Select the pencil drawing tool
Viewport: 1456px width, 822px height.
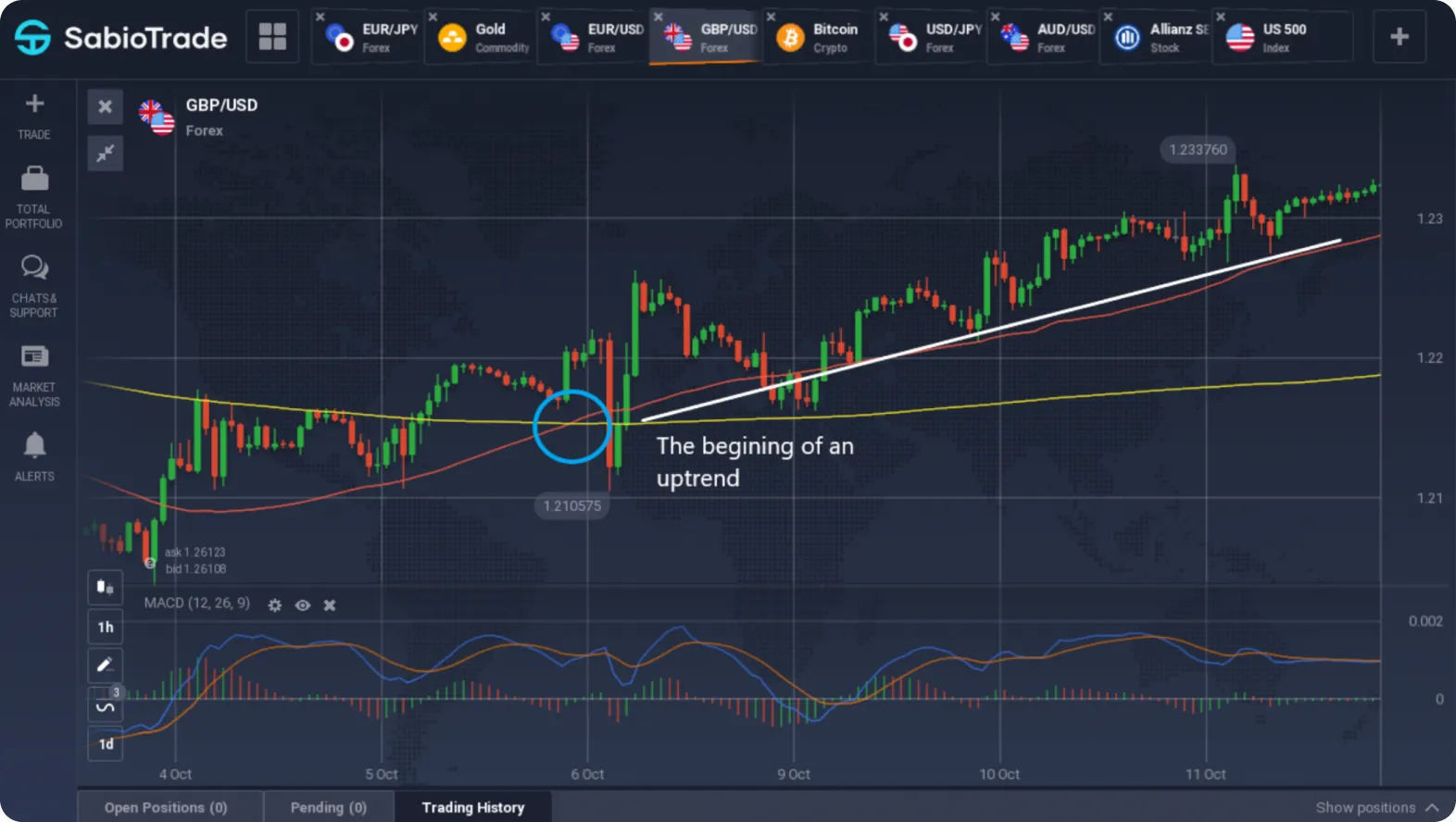pyautogui.click(x=105, y=665)
